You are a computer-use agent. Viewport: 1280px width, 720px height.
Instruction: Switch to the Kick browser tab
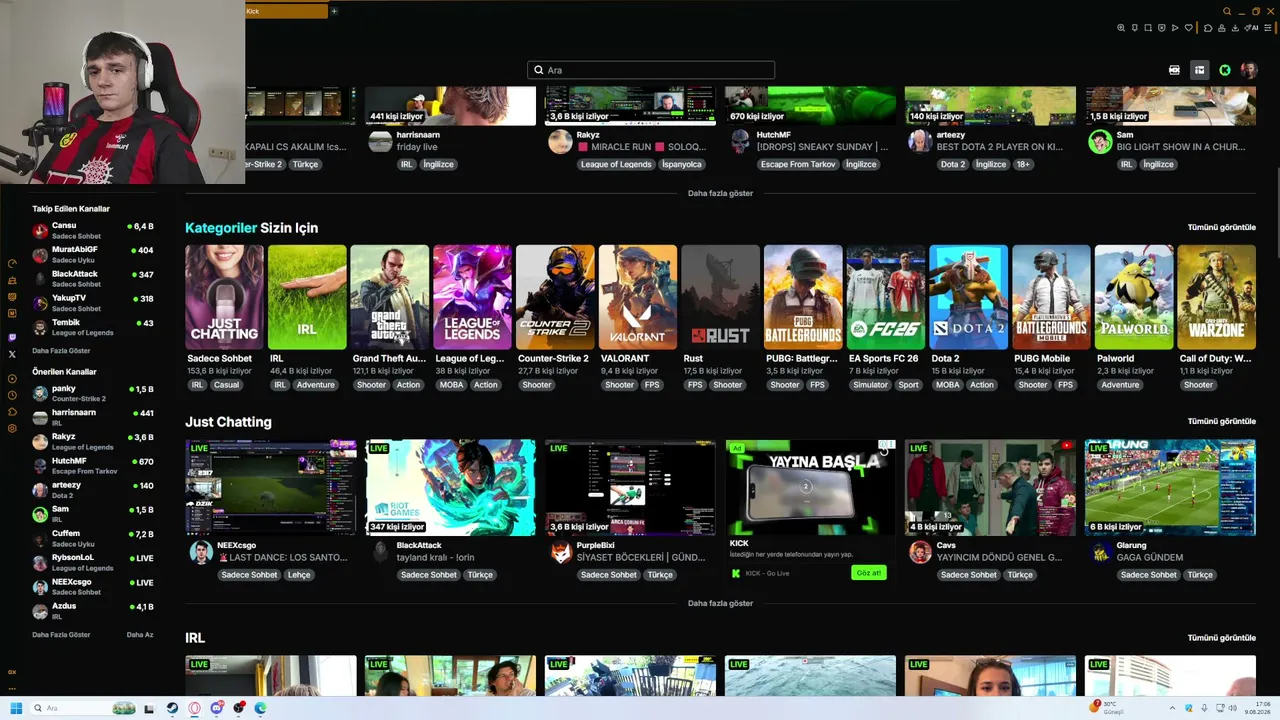click(x=286, y=11)
